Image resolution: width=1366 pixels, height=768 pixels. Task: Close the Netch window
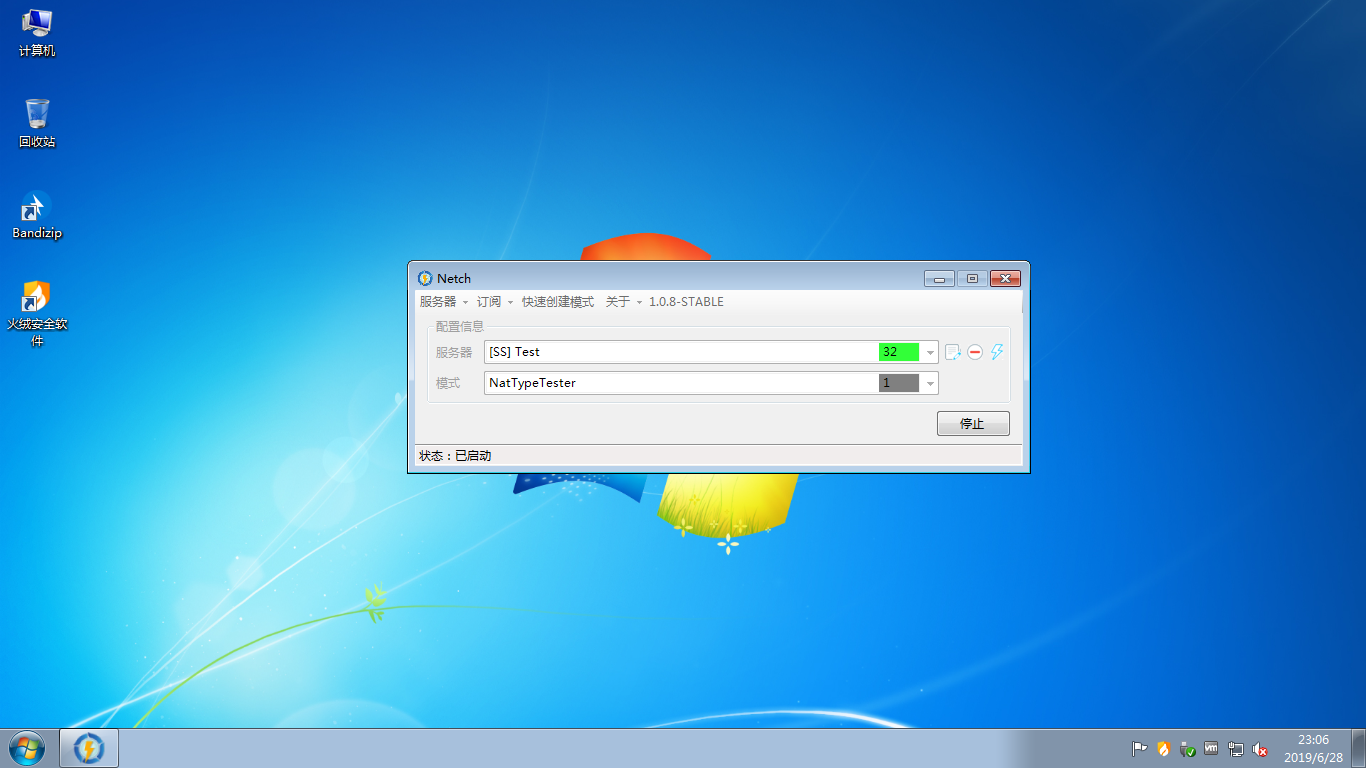(1005, 278)
